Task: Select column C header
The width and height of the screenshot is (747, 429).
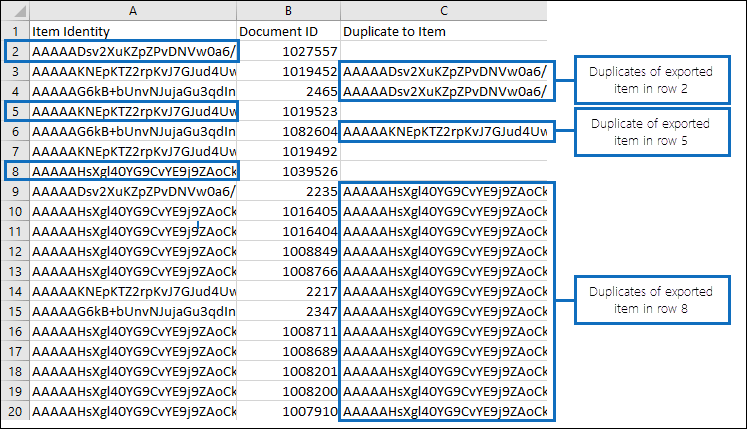Action: click(444, 11)
